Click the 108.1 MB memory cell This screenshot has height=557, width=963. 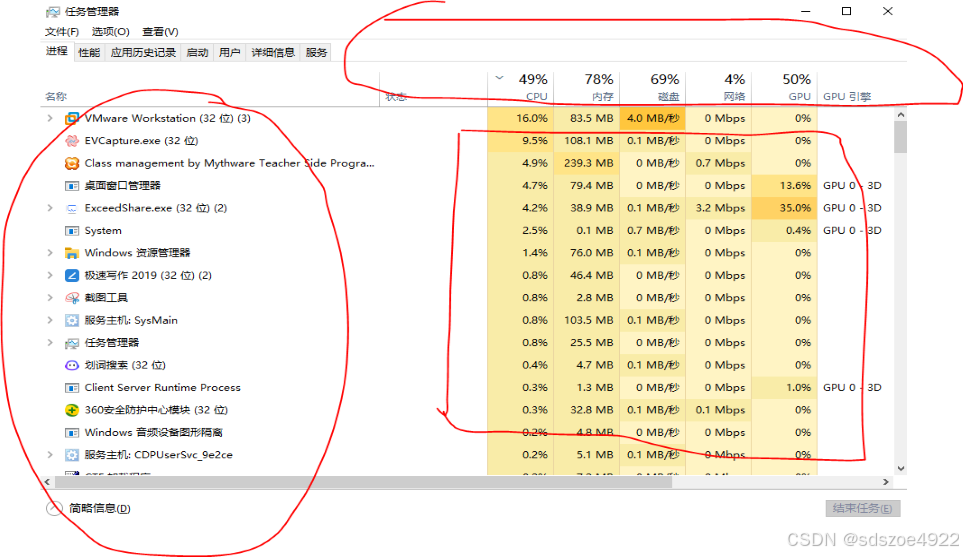point(587,141)
